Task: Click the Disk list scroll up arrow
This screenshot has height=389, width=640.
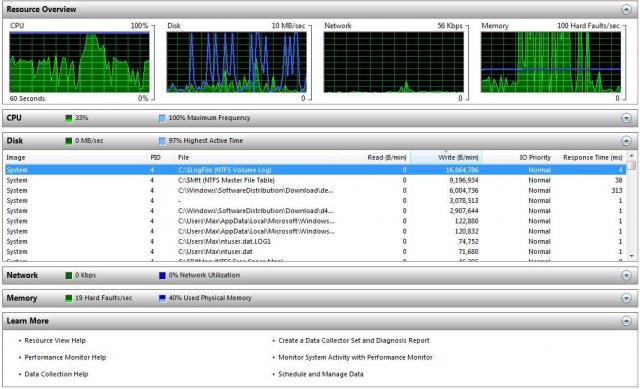Action: 631,156
